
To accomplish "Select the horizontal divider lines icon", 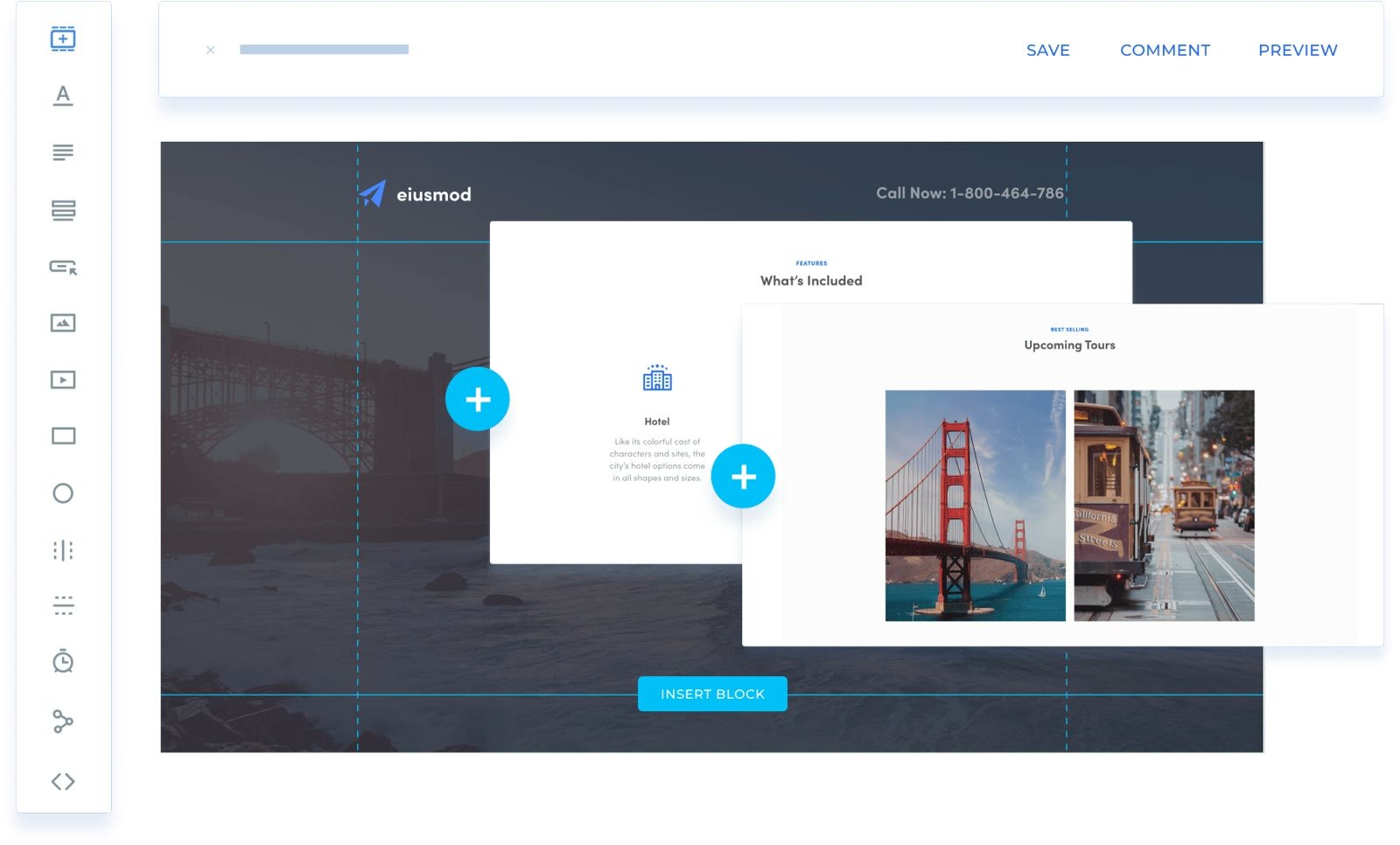I will click(x=63, y=605).
